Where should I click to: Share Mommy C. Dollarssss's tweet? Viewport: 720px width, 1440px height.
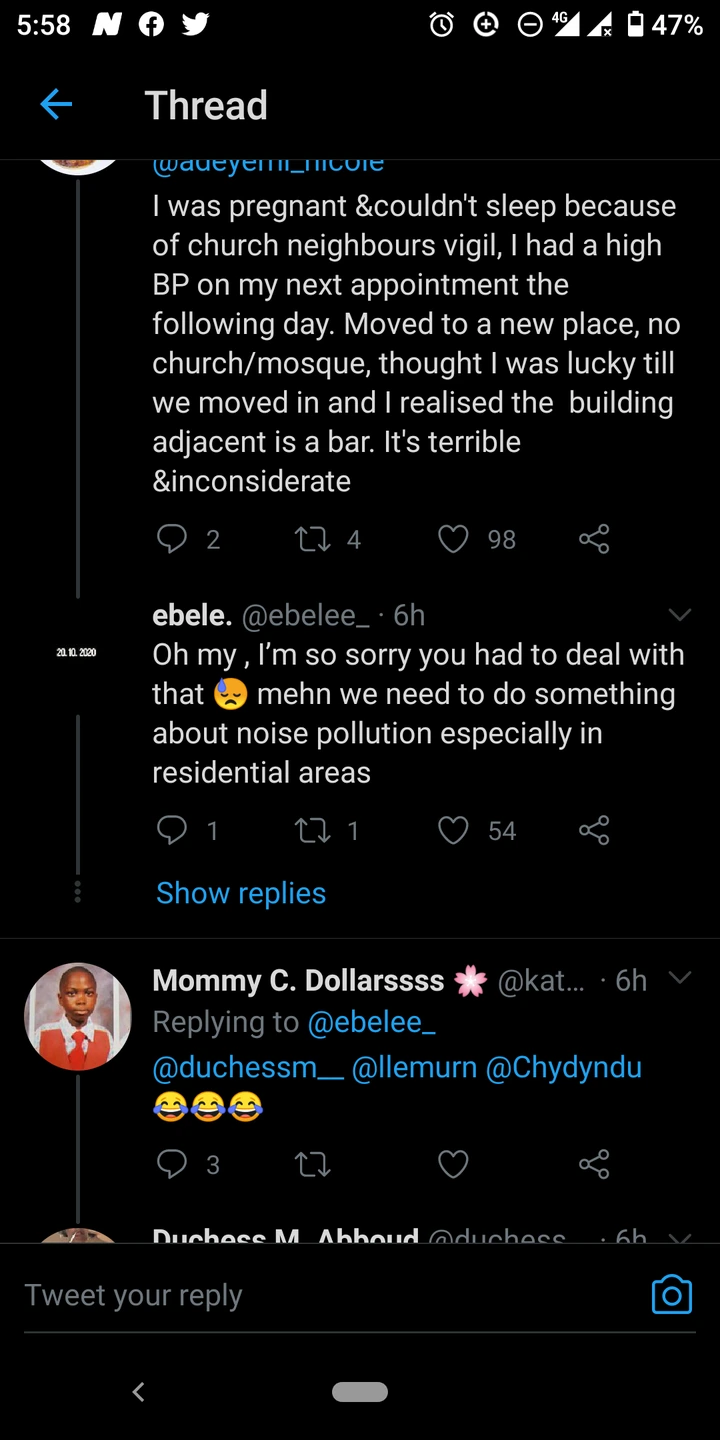(594, 1164)
